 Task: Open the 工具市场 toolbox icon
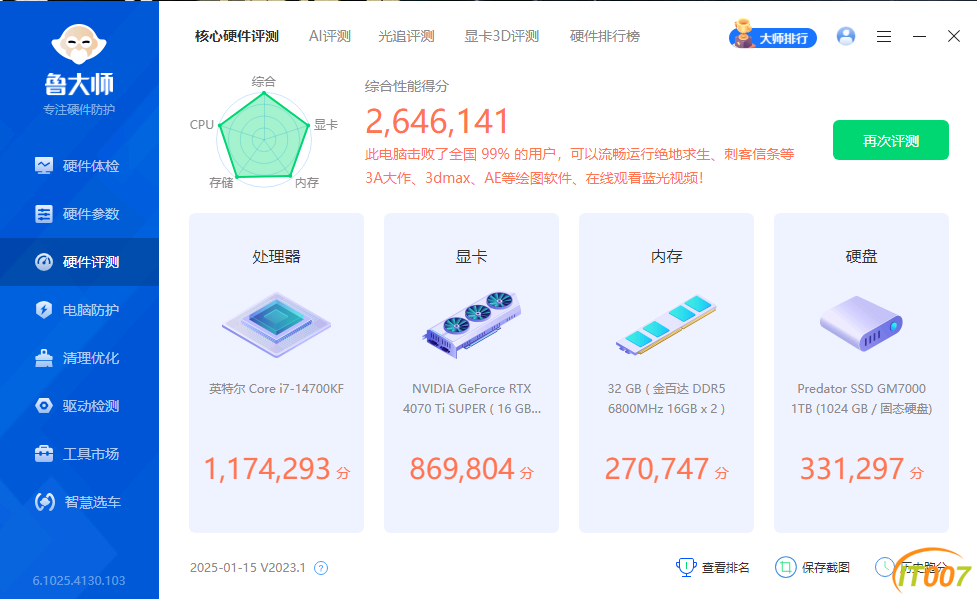point(44,454)
